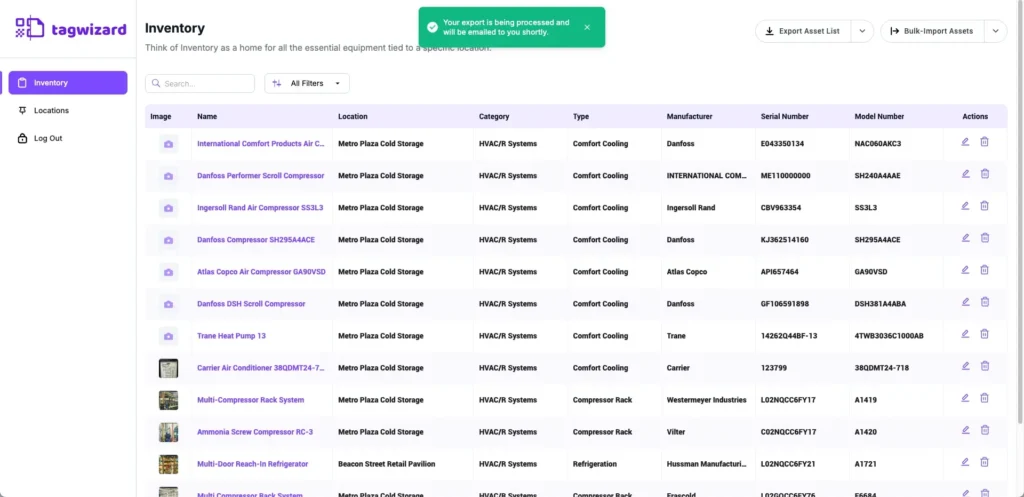Viewport: 1024px width, 497px height.
Task: Open Multi-Door Reach-In Refrigerator link
Action: (253, 464)
